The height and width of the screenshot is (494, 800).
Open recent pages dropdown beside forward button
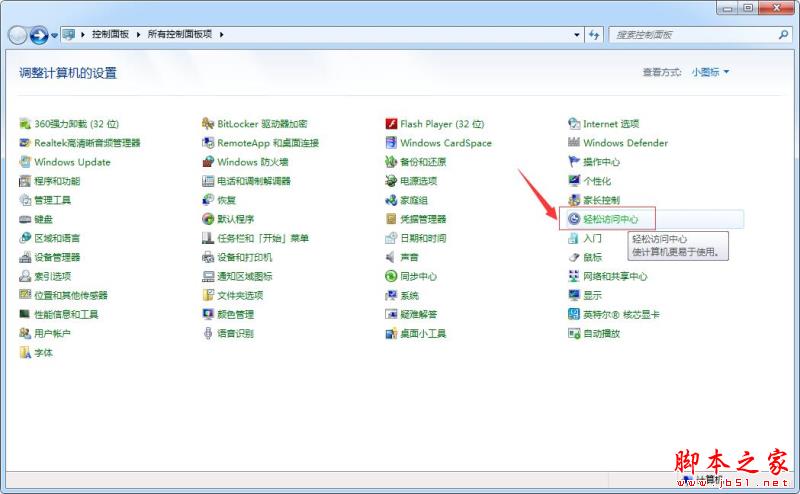[x=54, y=36]
